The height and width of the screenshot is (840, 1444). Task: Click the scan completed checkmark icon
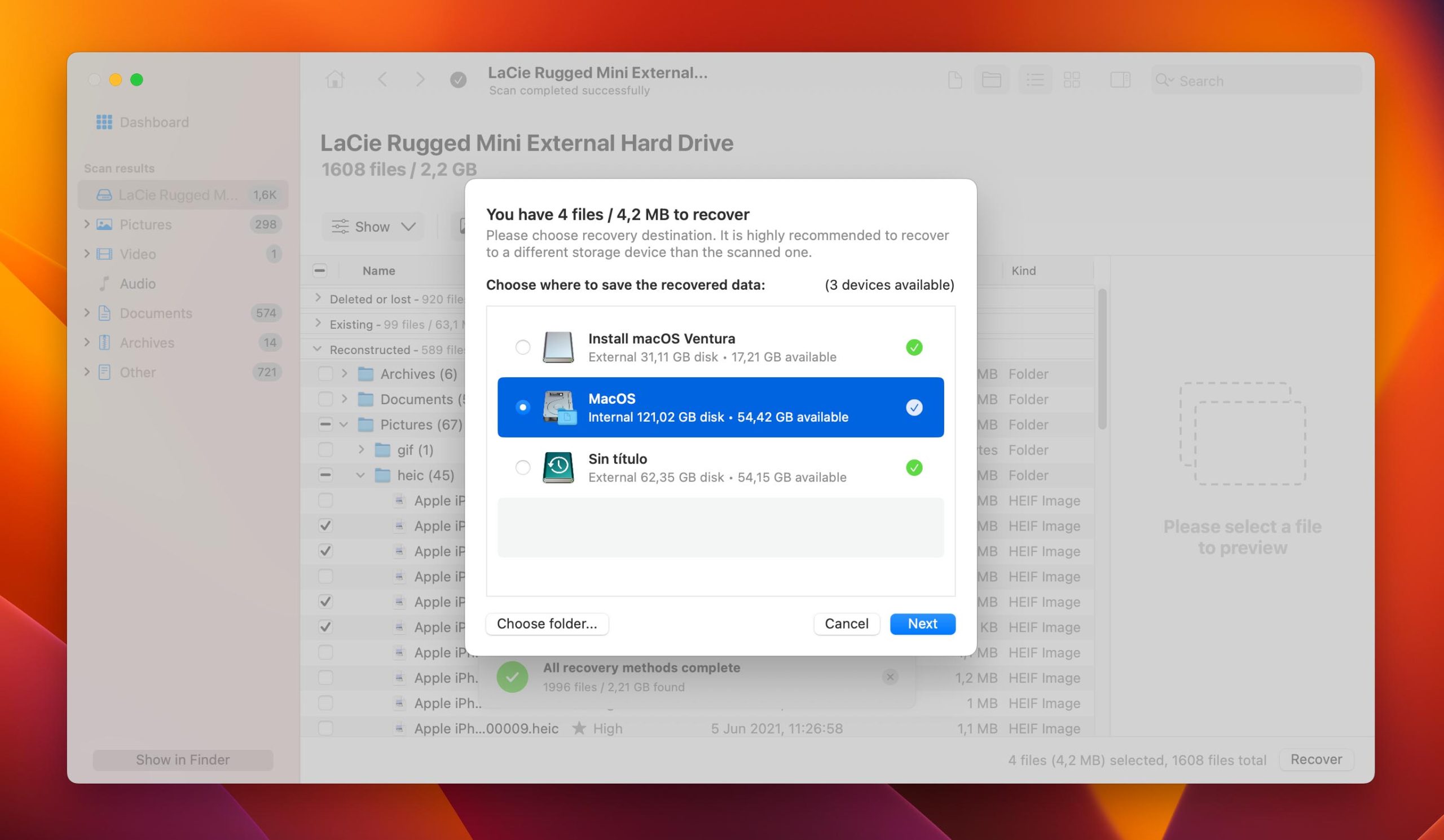point(458,79)
